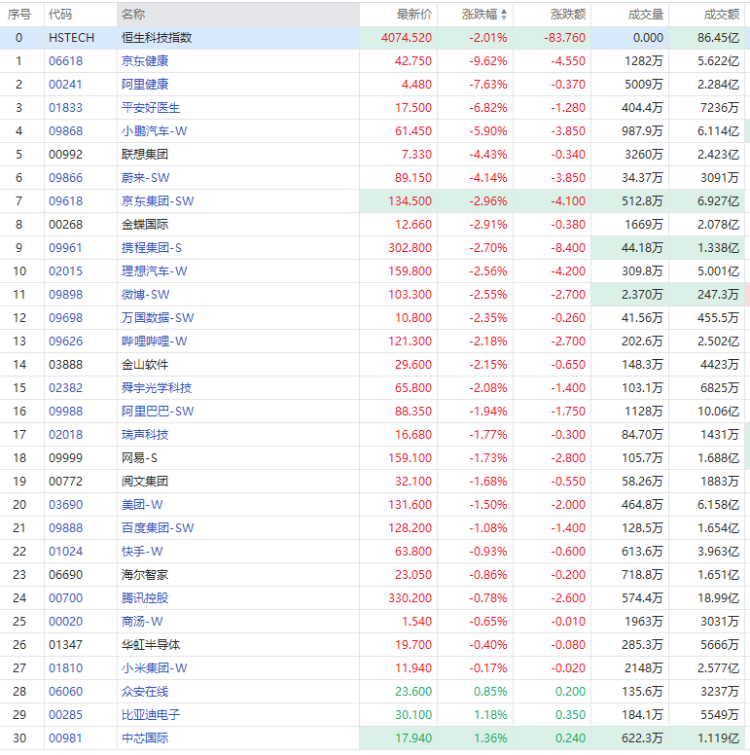Click the 序号 column header

point(19,14)
